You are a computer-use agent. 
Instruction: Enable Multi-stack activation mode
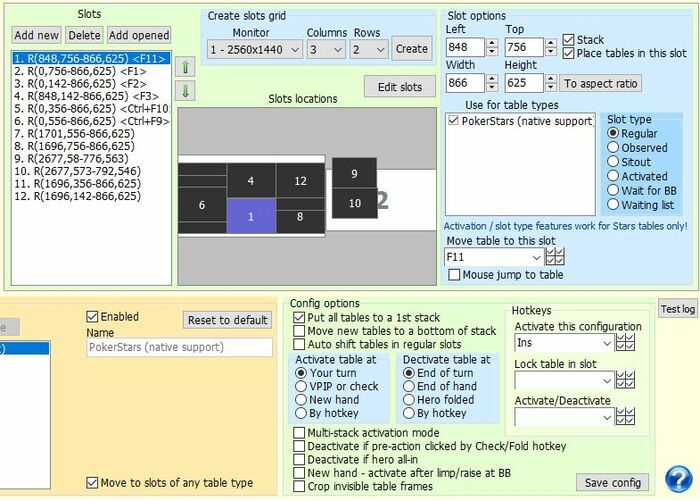[x=299, y=433]
